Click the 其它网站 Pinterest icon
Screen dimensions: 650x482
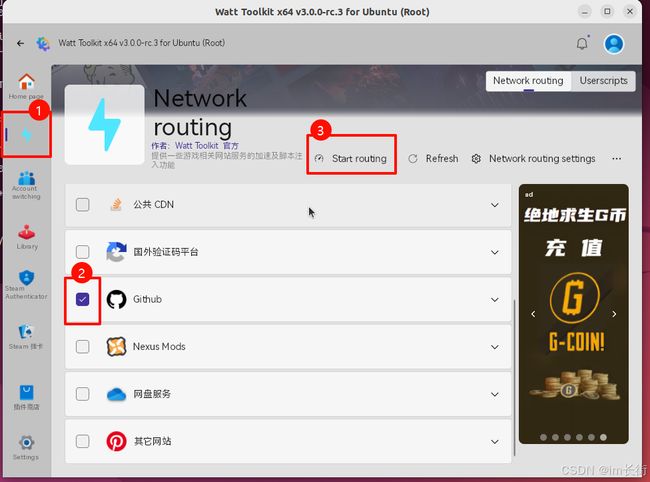116,441
